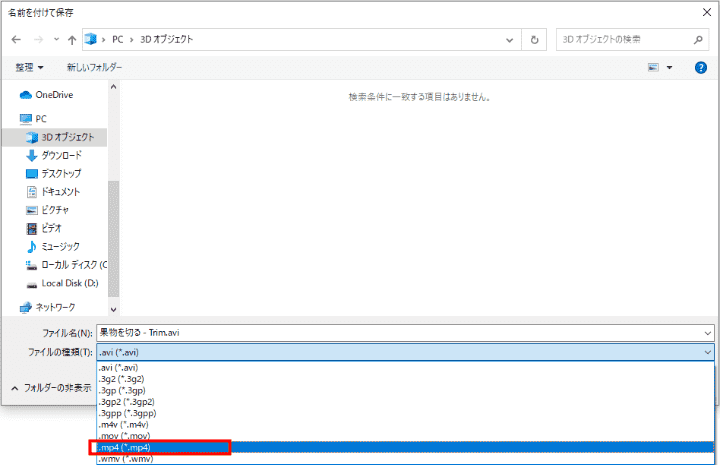Close the 名前を付けて保存 dialog
The image size is (720, 465).
click(x=707, y=12)
